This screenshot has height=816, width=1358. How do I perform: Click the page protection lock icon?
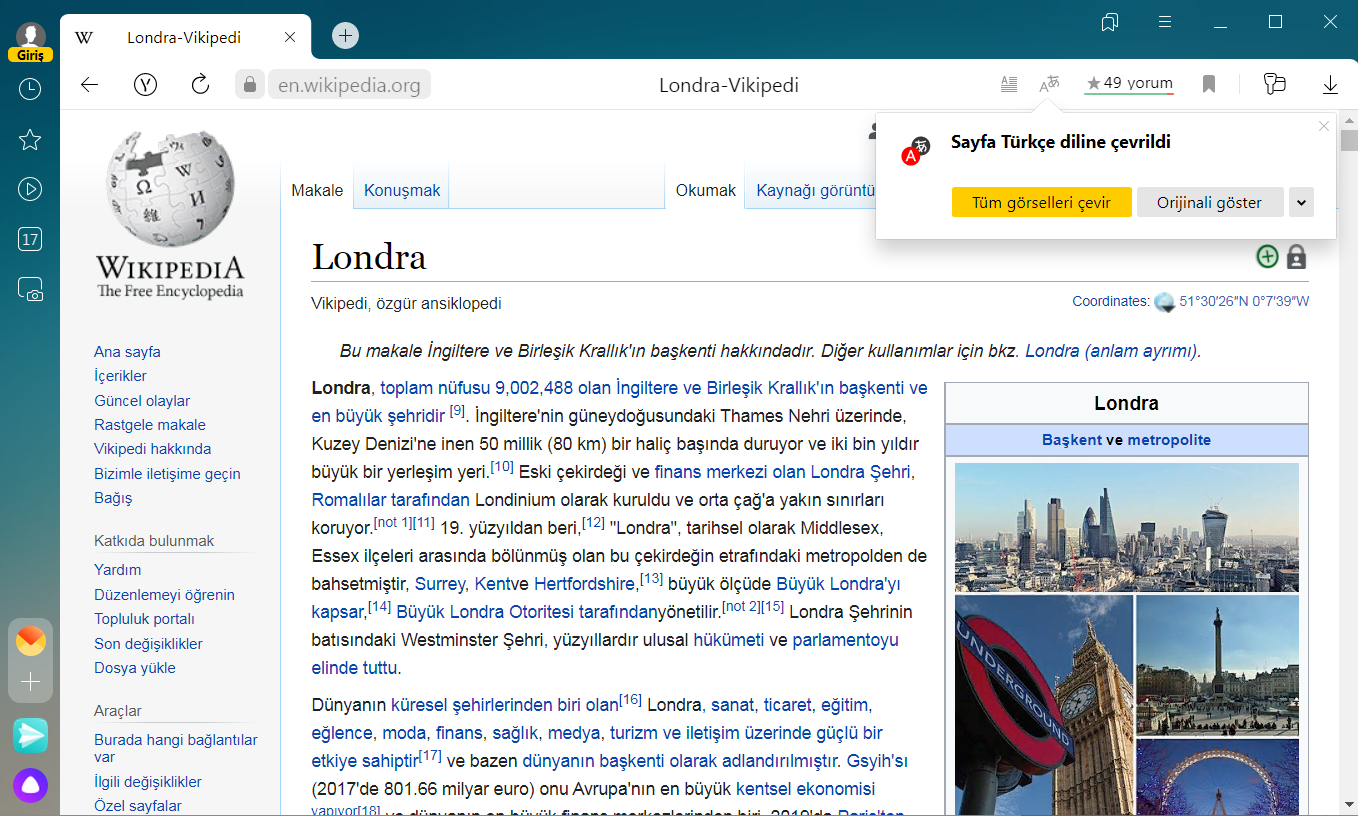[1296, 257]
